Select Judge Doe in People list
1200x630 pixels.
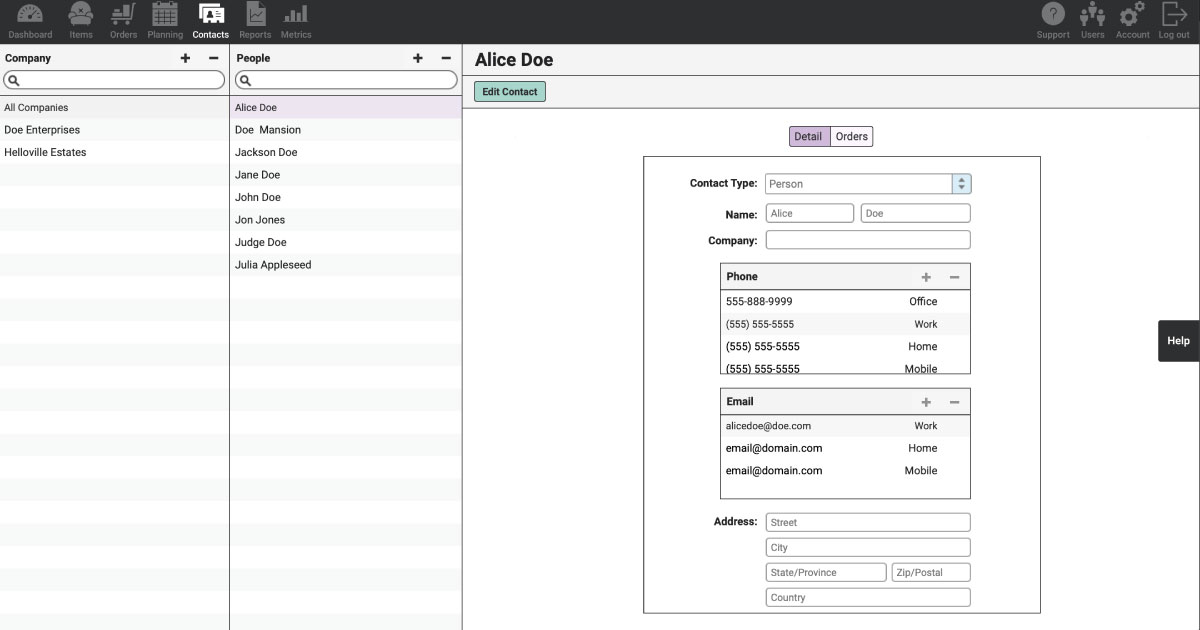(x=346, y=242)
